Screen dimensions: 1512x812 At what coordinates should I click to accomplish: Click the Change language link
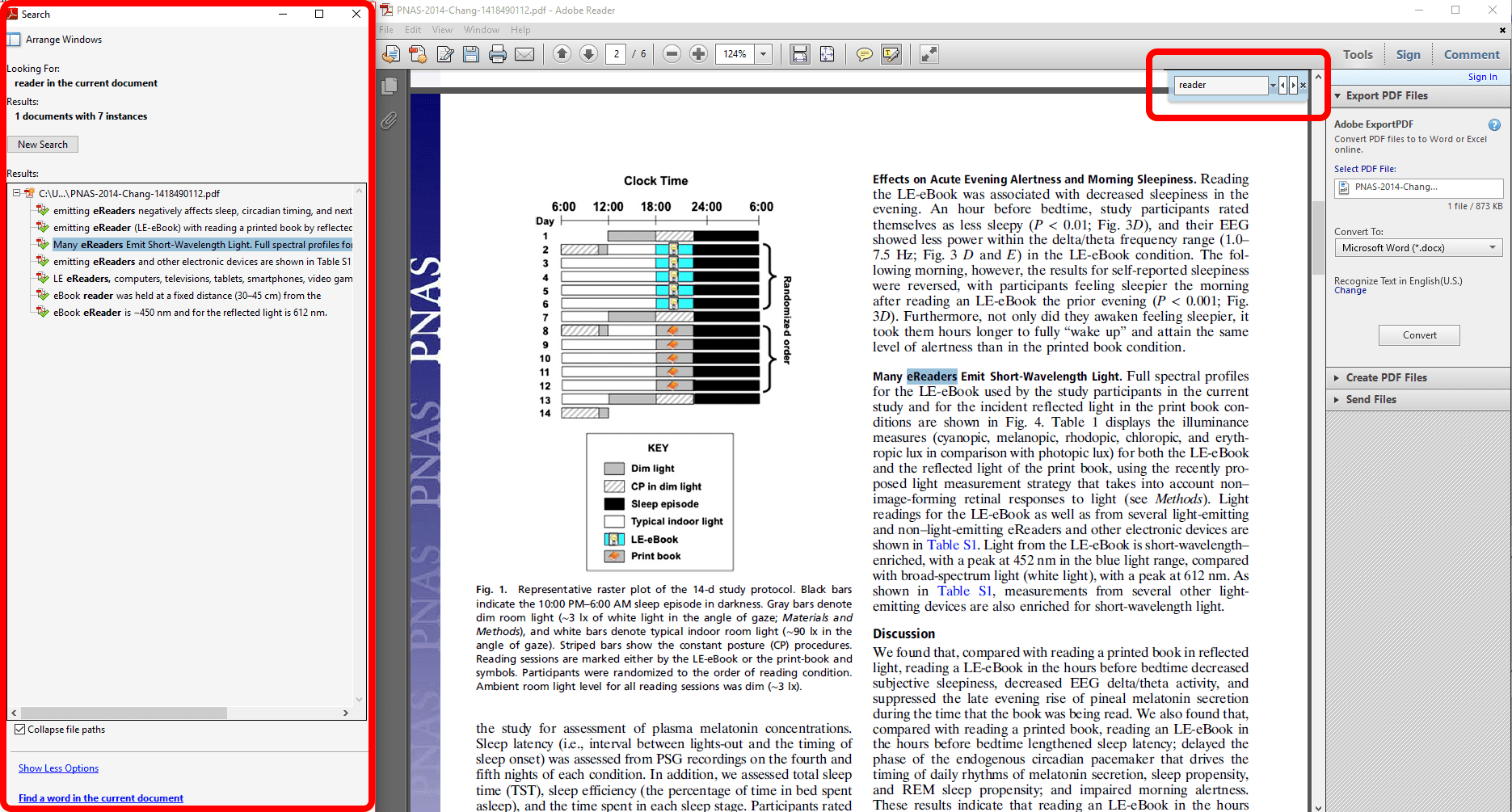coord(1350,291)
